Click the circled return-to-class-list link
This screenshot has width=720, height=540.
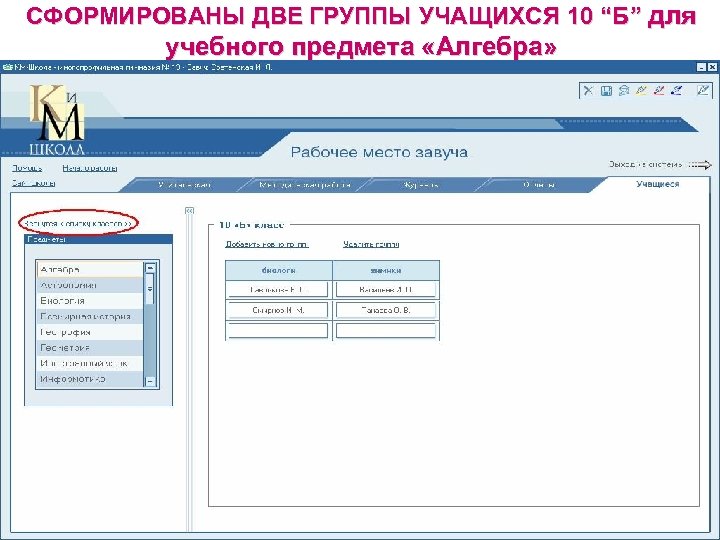(79, 224)
